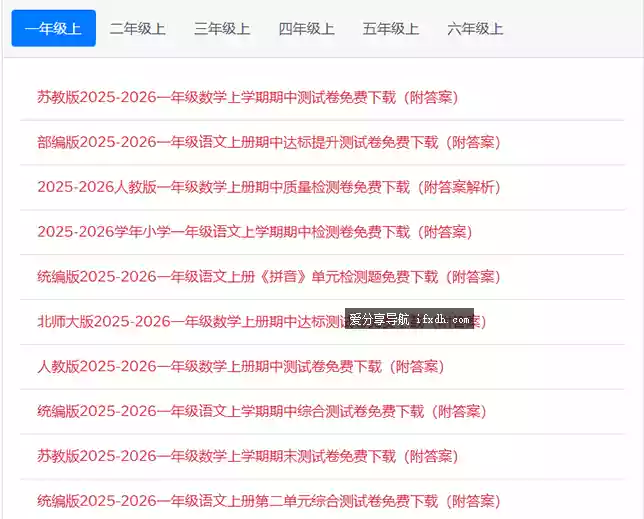This screenshot has width=644, height=519.
Task: Open 人教版一年级数学上册期中测试卷 link
Action: click(241, 366)
